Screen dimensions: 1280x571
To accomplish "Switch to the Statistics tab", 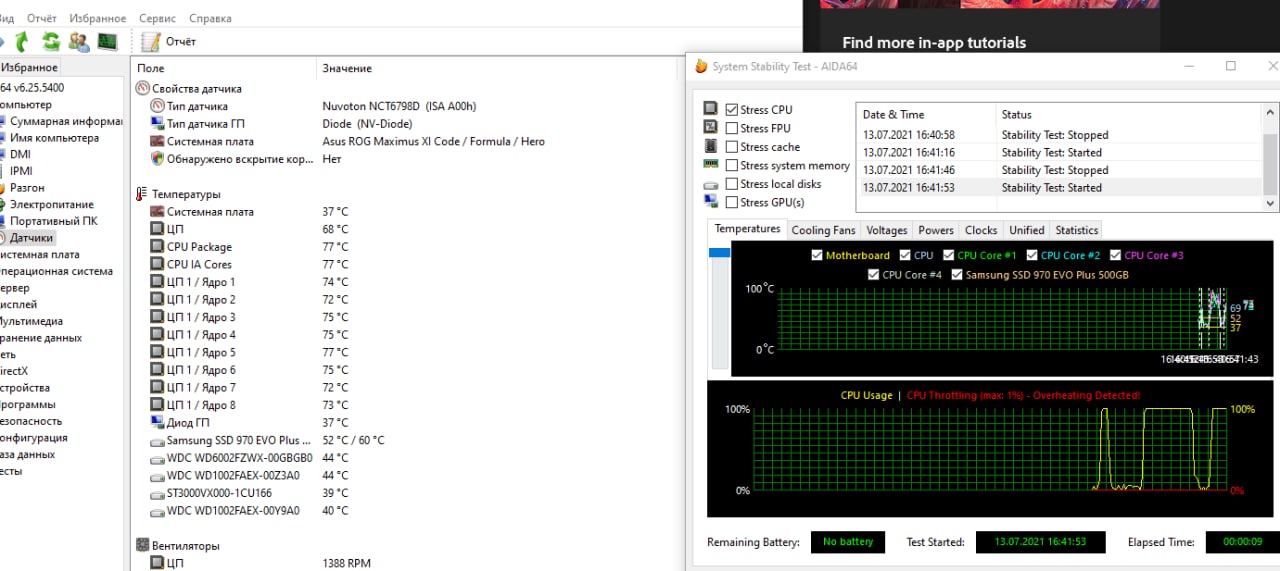I will [x=1076, y=230].
